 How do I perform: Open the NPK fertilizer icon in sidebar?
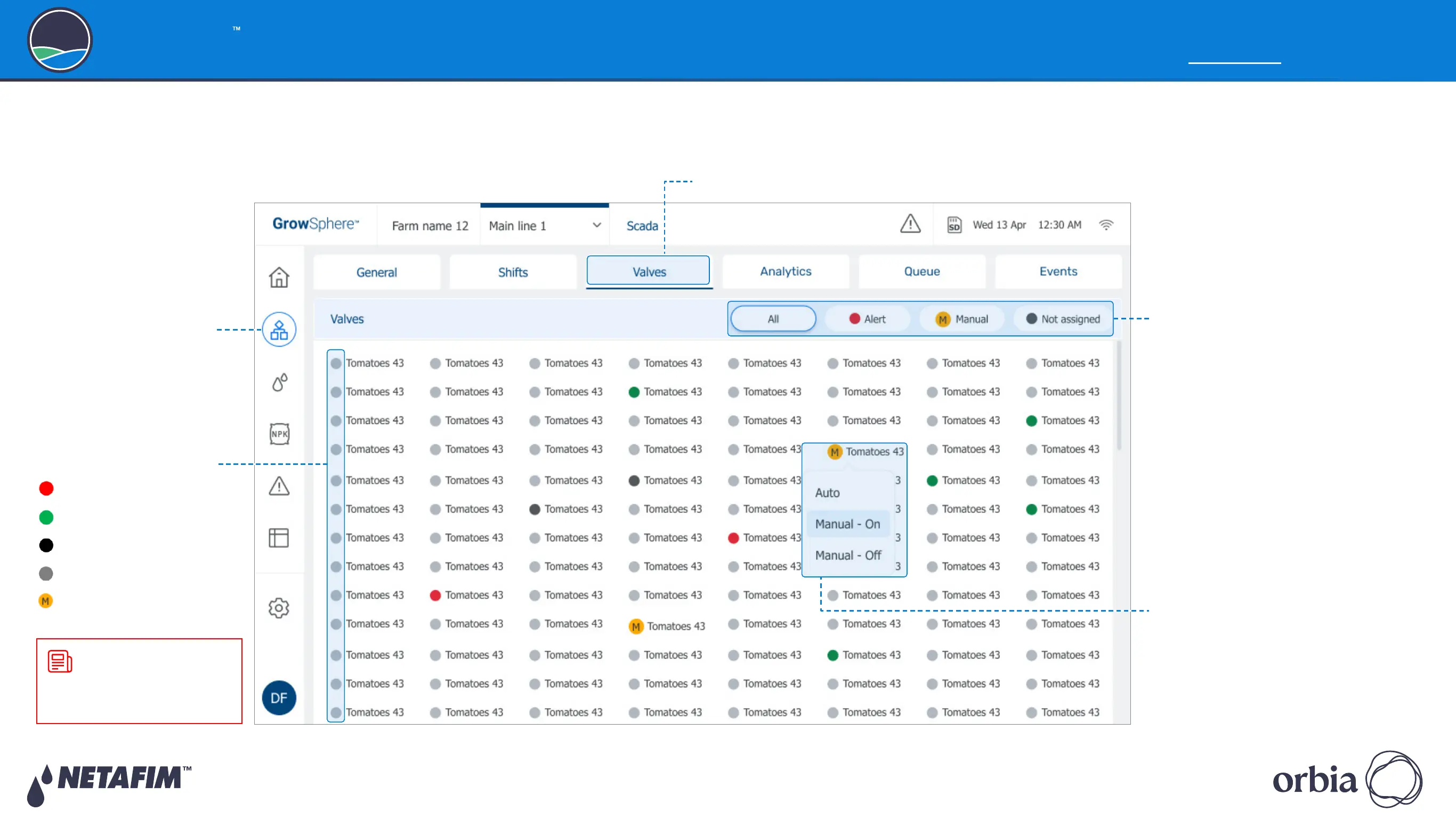pyautogui.click(x=279, y=434)
